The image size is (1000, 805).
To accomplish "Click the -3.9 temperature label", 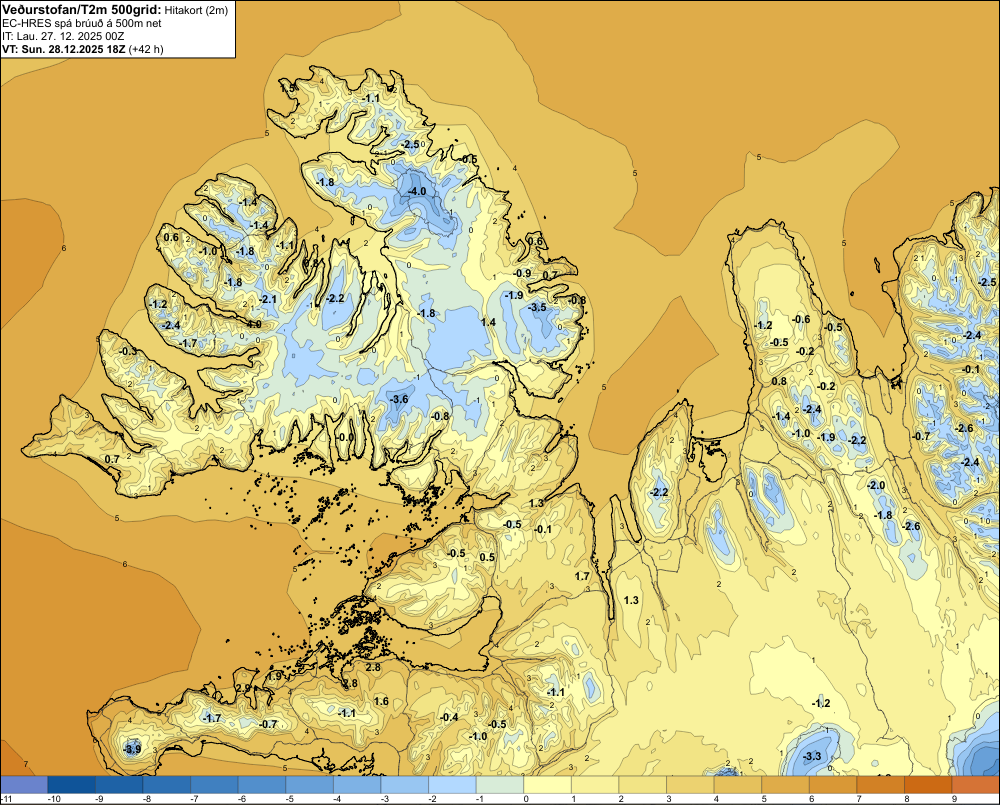I will click(x=131, y=749).
